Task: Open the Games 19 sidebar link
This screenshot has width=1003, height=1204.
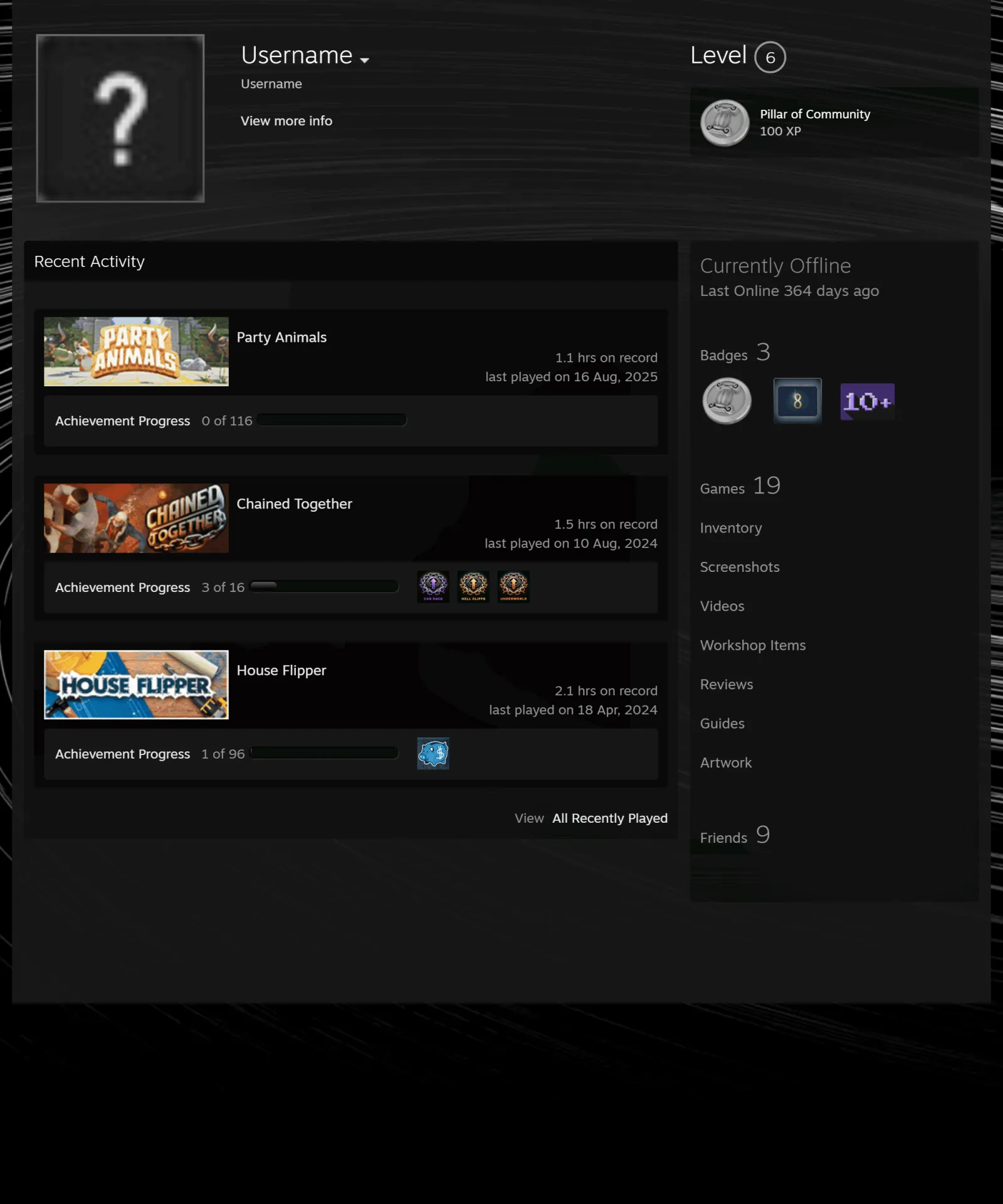Action: point(740,486)
